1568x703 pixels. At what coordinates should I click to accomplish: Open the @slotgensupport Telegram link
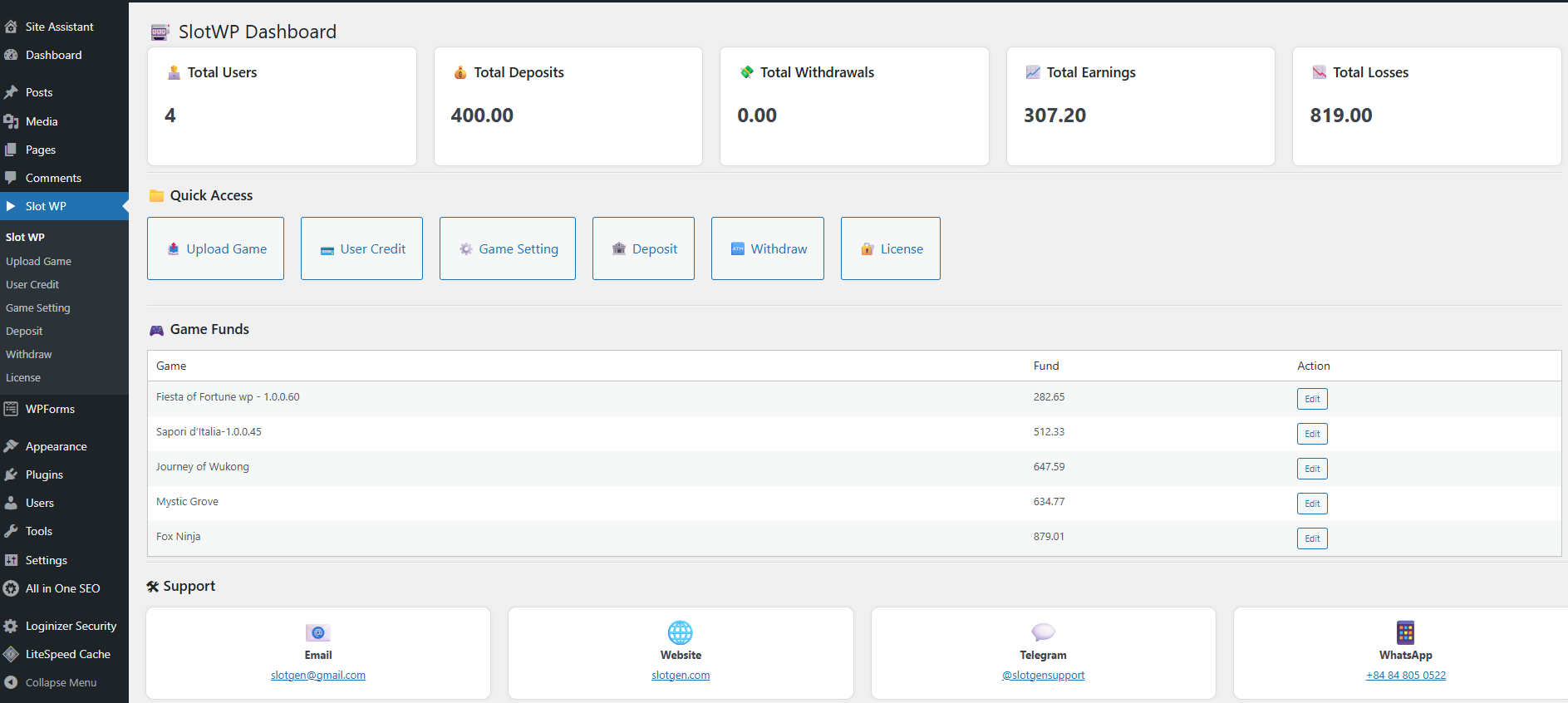click(1043, 676)
